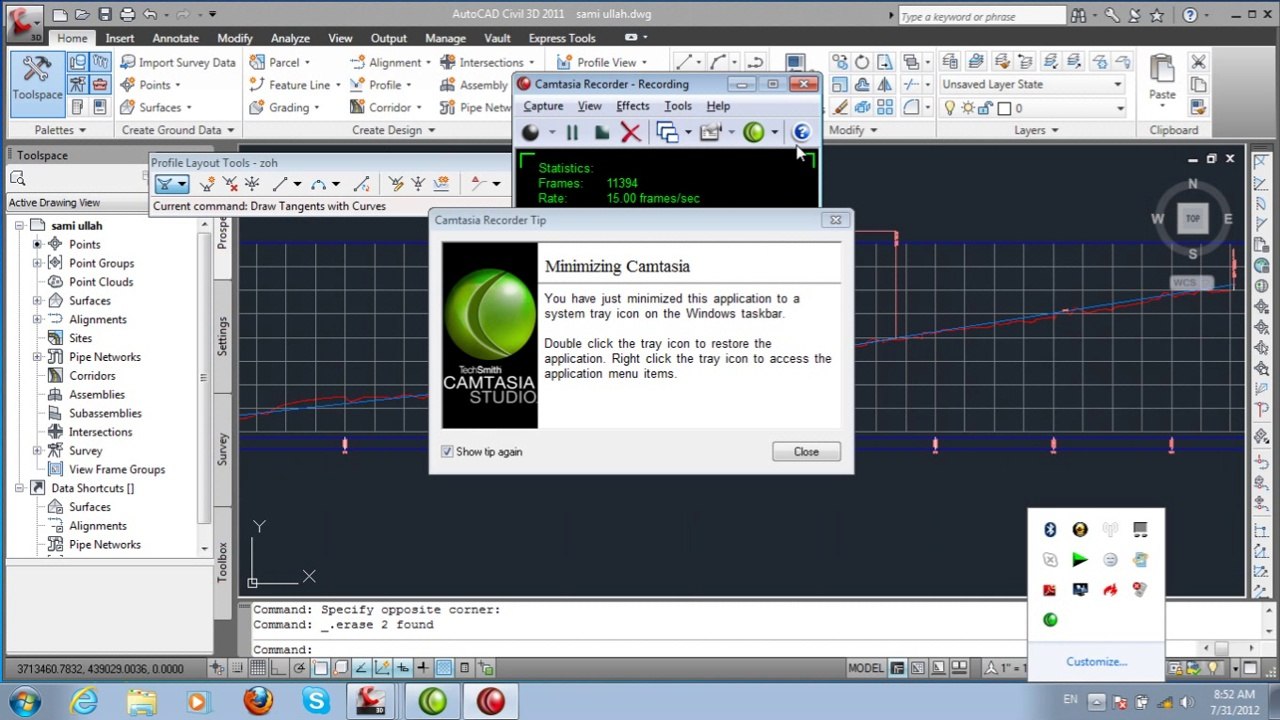Switch to the Annotate ribbon tab
Screen dimensions: 1280x720
click(175, 38)
